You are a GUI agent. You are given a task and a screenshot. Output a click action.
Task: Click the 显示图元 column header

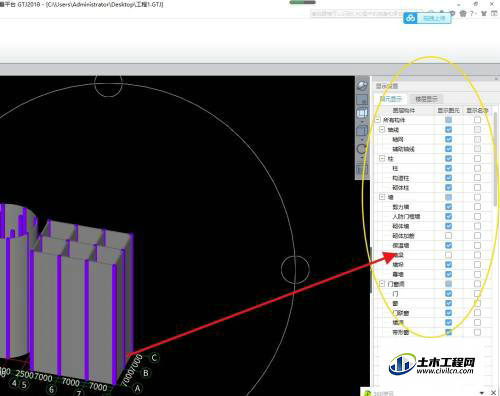[448, 110]
